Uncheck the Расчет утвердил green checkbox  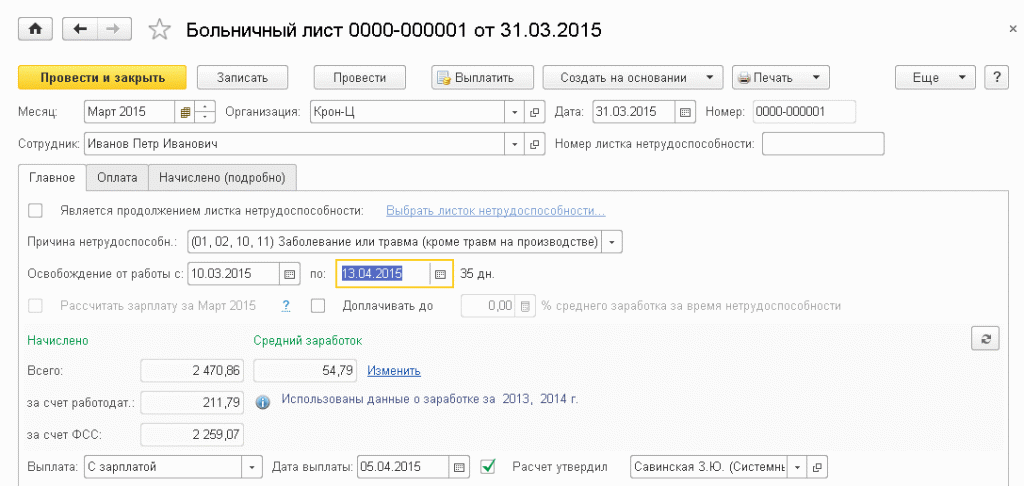pyautogui.click(x=488, y=466)
